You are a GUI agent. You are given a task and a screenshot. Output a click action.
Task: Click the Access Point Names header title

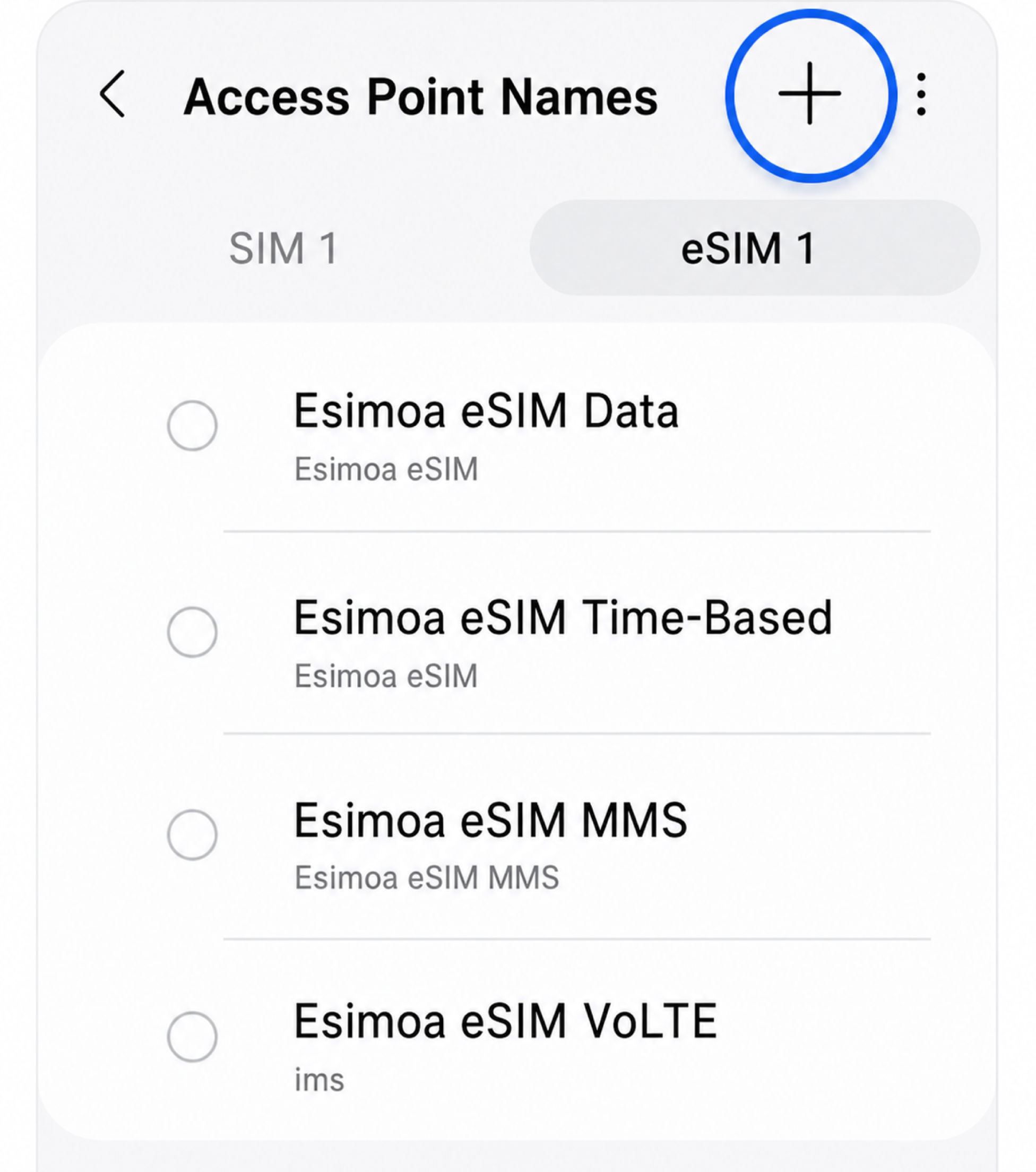[x=420, y=96]
